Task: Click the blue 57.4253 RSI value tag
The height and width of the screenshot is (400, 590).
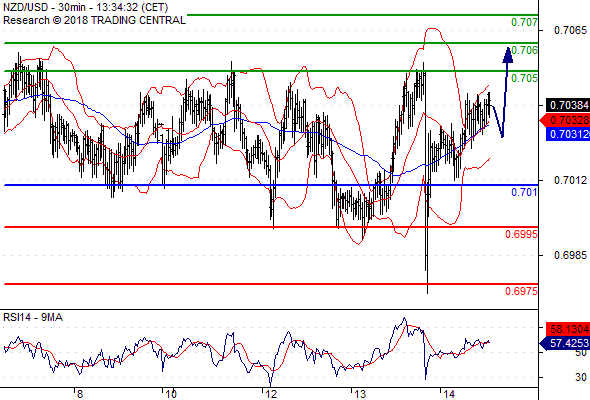Action: pyautogui.click(x=565, y=343)
